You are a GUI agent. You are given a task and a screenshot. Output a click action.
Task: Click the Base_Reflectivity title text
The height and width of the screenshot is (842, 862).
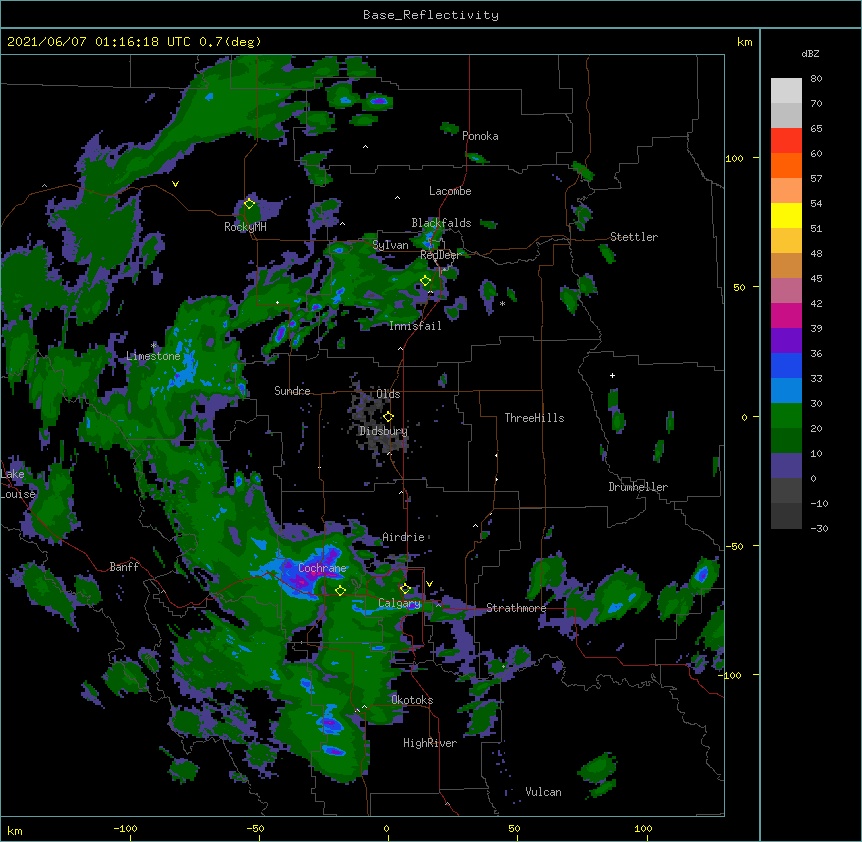click(431, 15)
